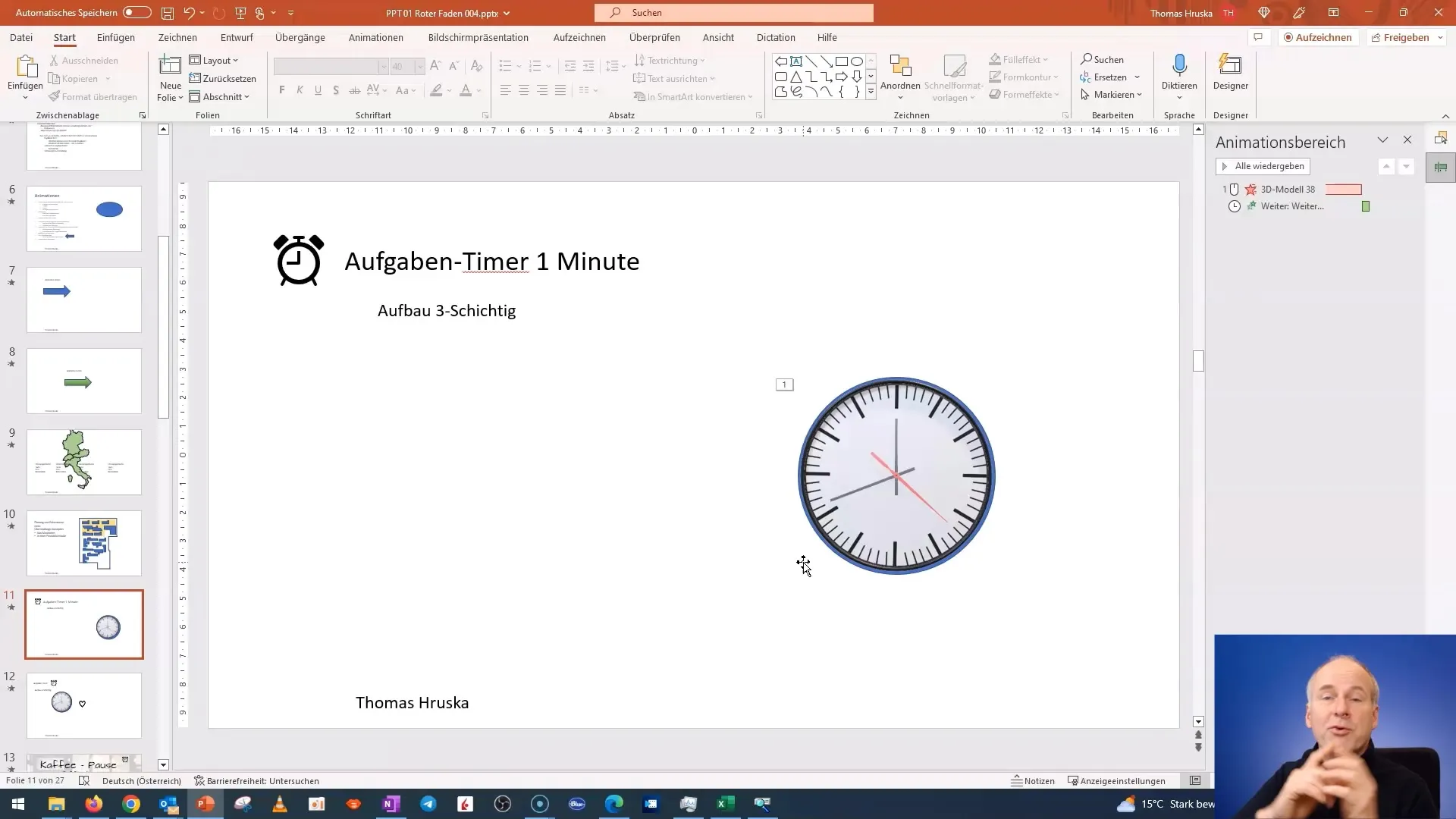
Task: Toggle Automatisches Speichern auto-save switch
Action: tap(137, 12)
